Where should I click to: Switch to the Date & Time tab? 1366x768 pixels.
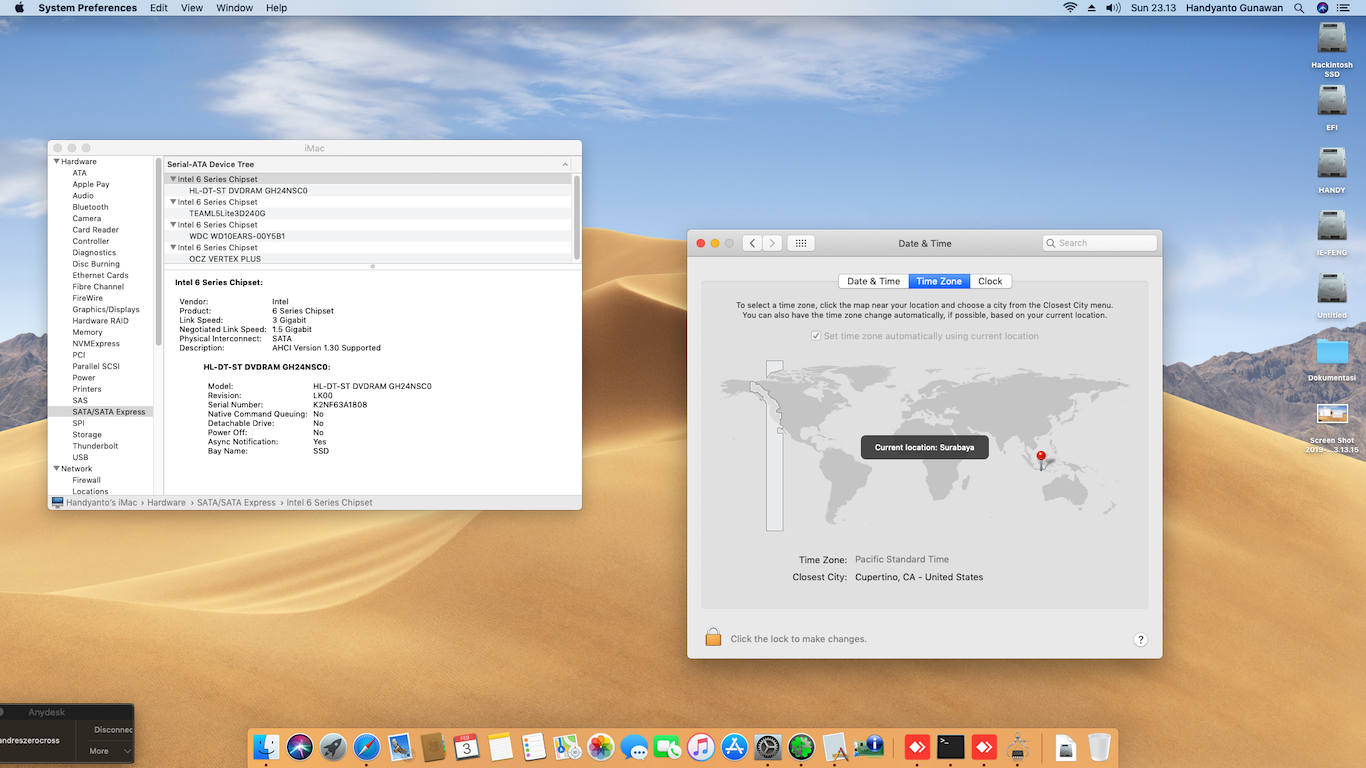[874, 281]
